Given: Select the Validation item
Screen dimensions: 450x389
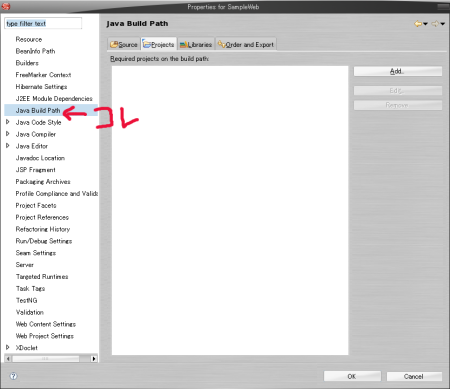Looking at the screenshot, I should pos(30,312).
